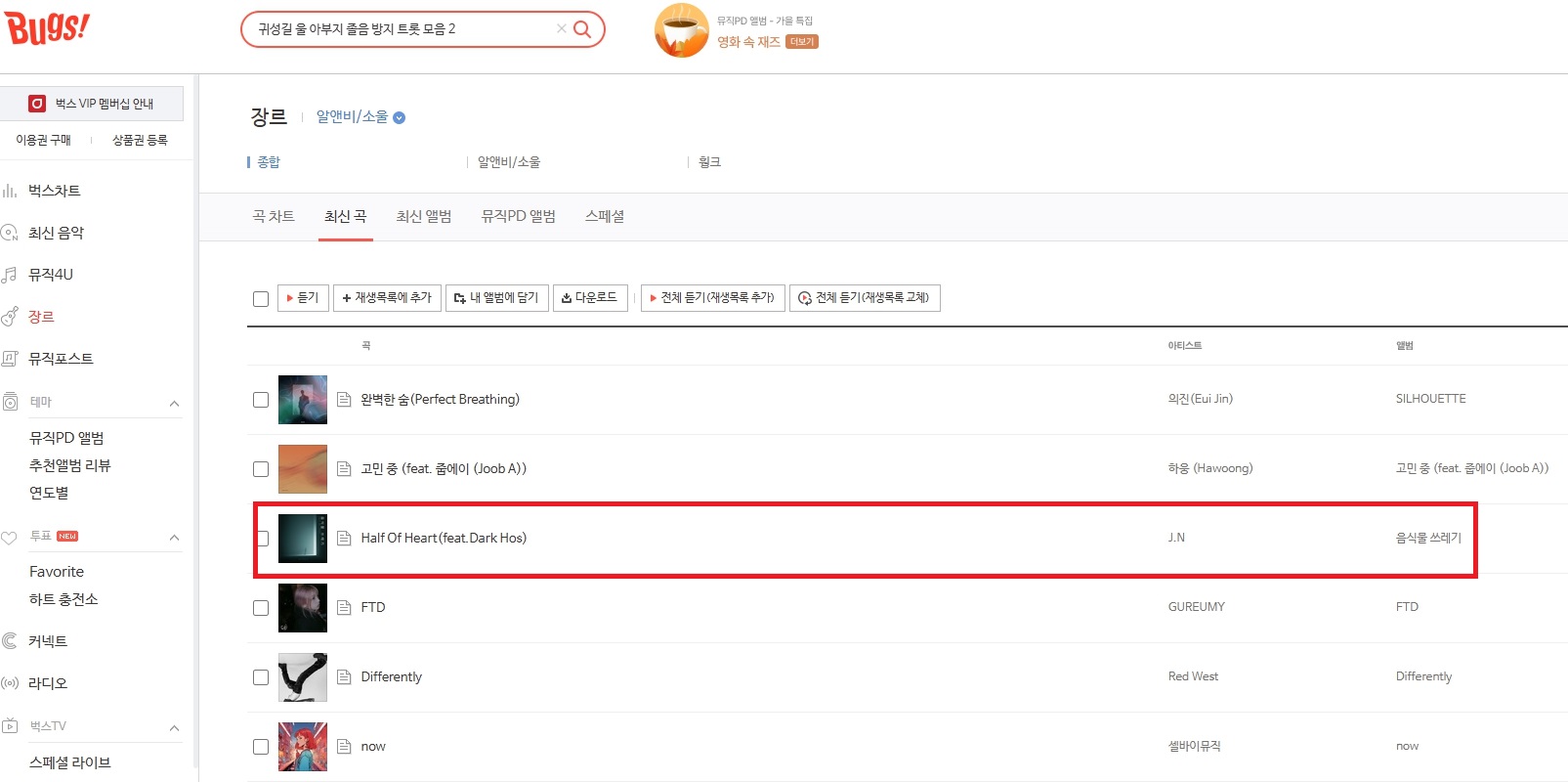Select the 훵크 sub-genre tab
Screen dimensions: 1568x782
[x=710, y=162]
